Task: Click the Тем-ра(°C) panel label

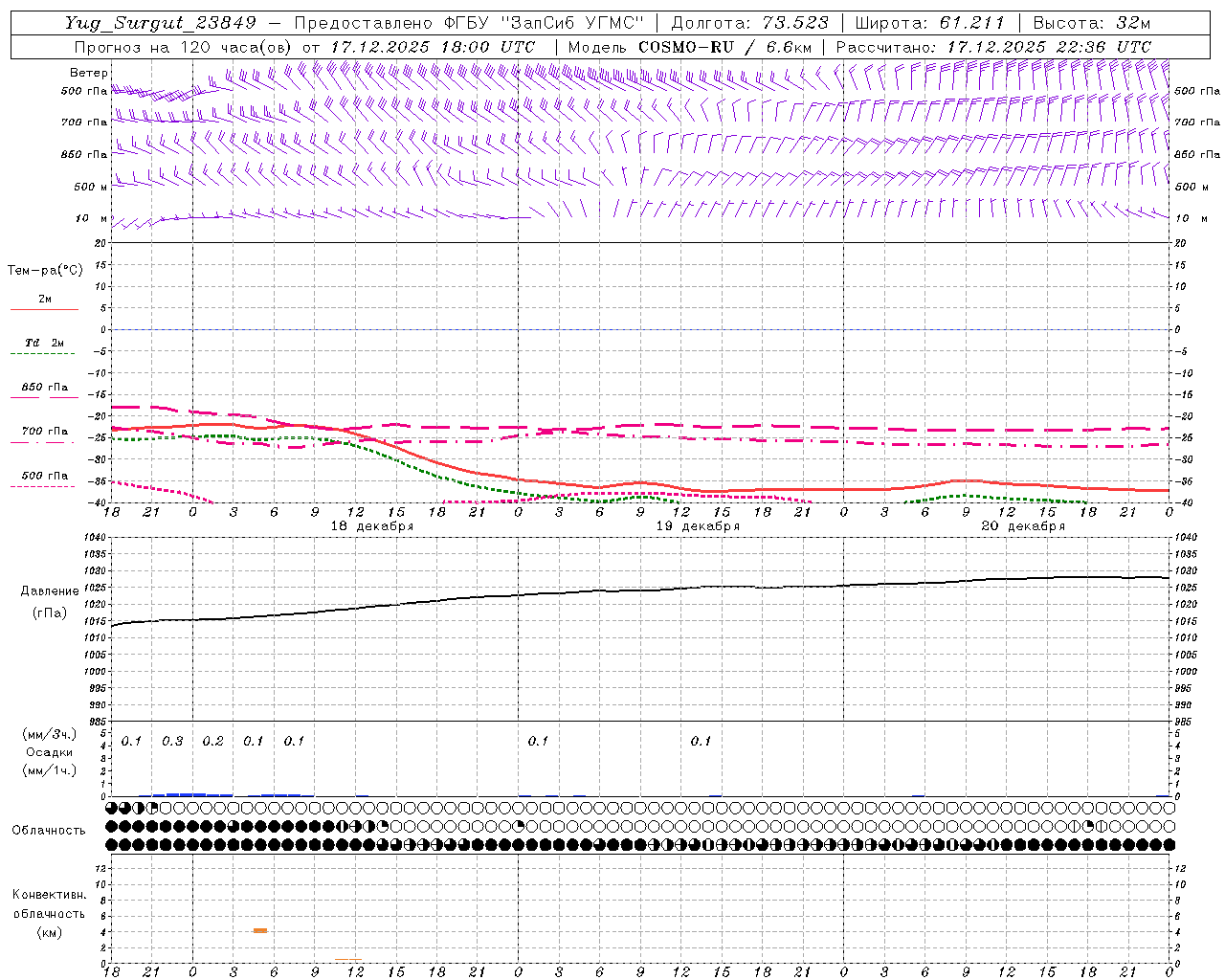Action: (x=45, y=271)
